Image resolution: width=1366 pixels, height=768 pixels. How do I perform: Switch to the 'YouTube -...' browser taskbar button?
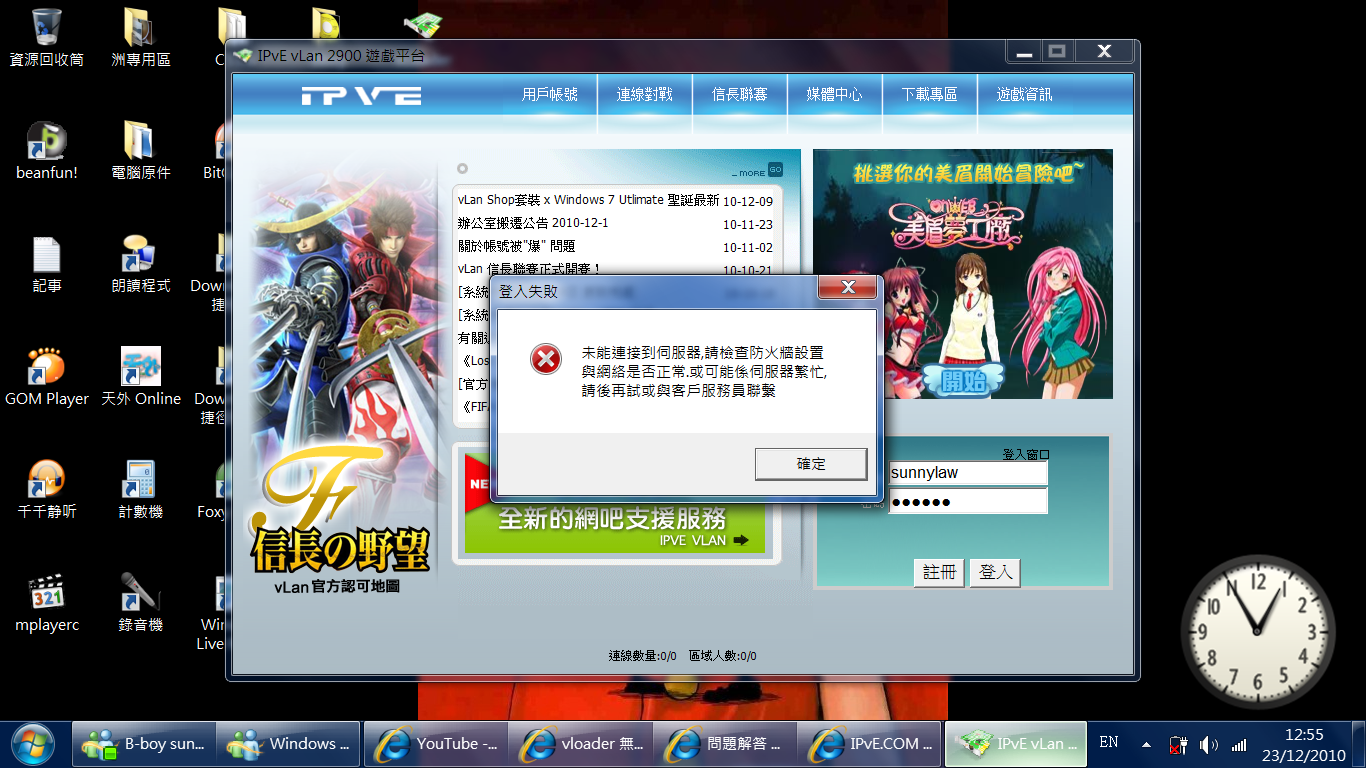435,744
